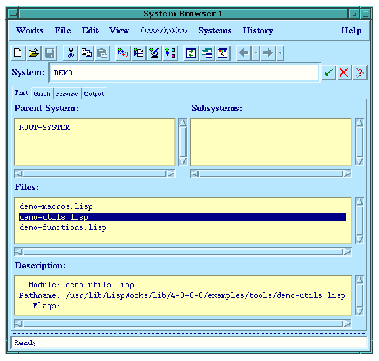This screenshot has width=379, height=361.
Task: Open the back history dropdown arrow
Action: [x=256, y=53]
